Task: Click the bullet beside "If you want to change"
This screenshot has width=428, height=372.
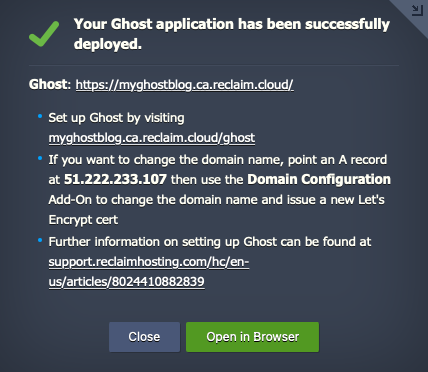Action: click(x=40, y=158)
